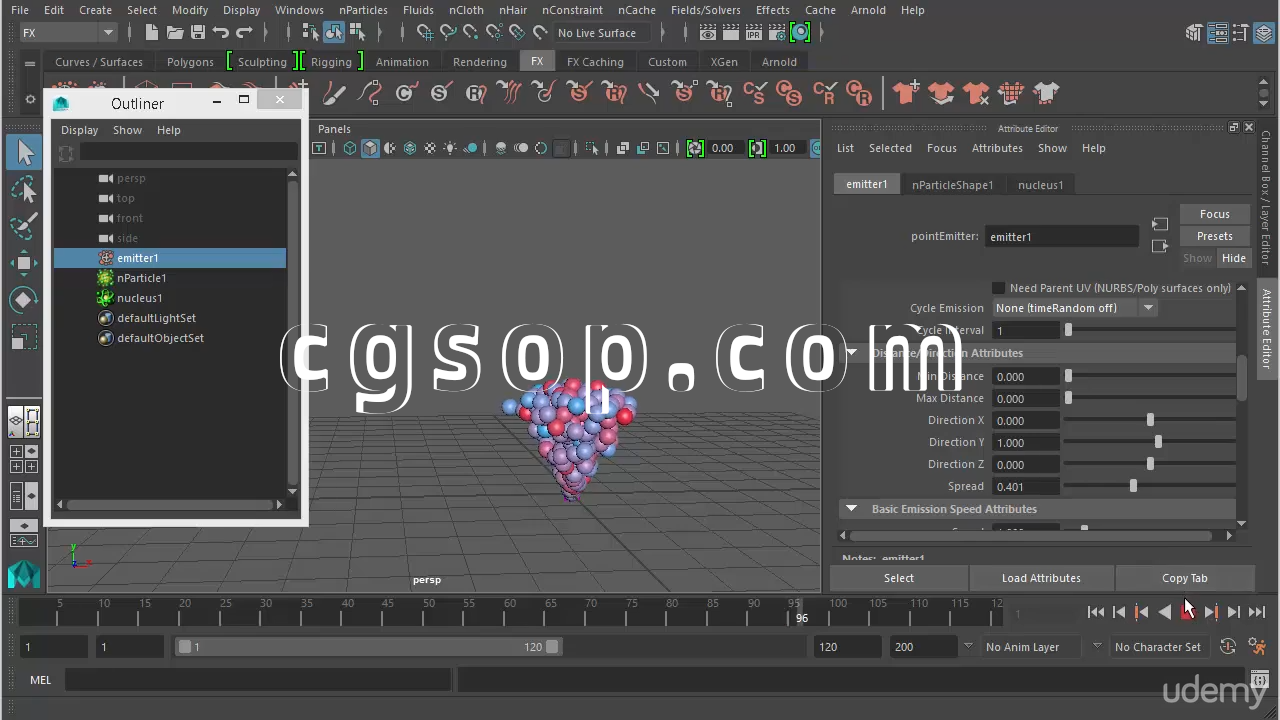Click the Load Attributes button
The image size is (1280, 720).
[1040, 578]
